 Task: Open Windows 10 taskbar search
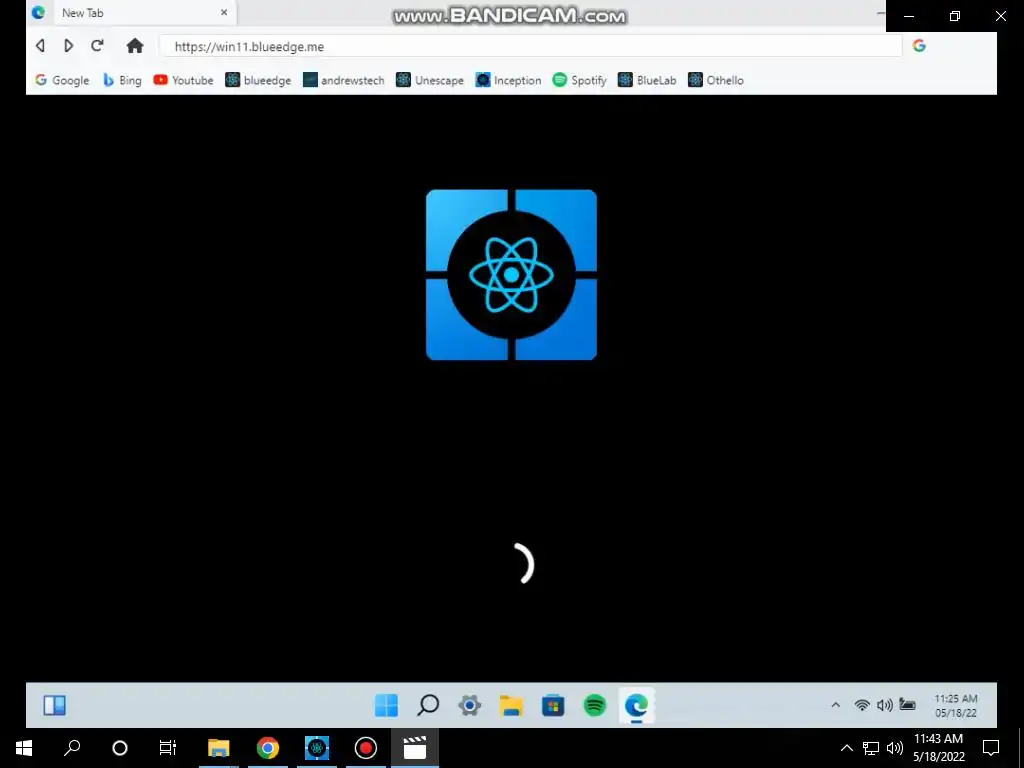72,748
